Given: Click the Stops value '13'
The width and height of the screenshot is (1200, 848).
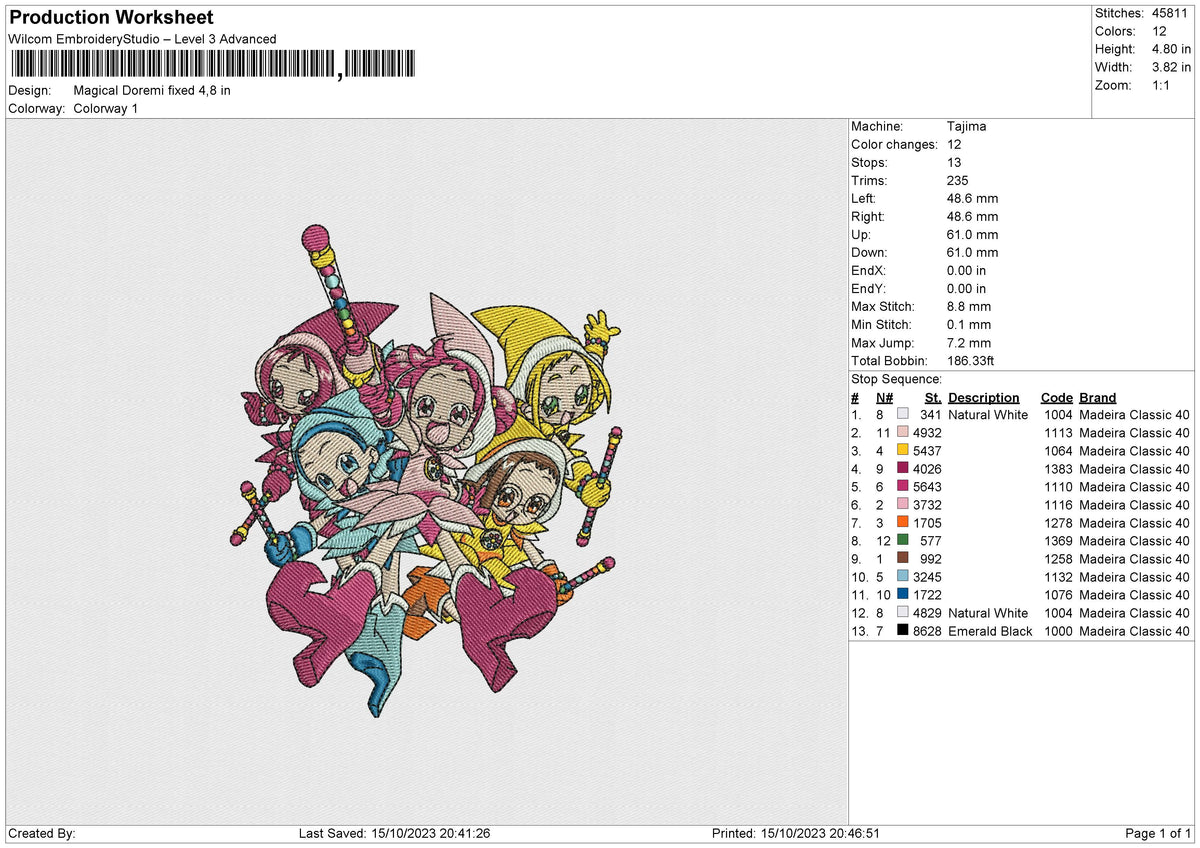Looking at the screenshot, I should [x=954, y=163].
